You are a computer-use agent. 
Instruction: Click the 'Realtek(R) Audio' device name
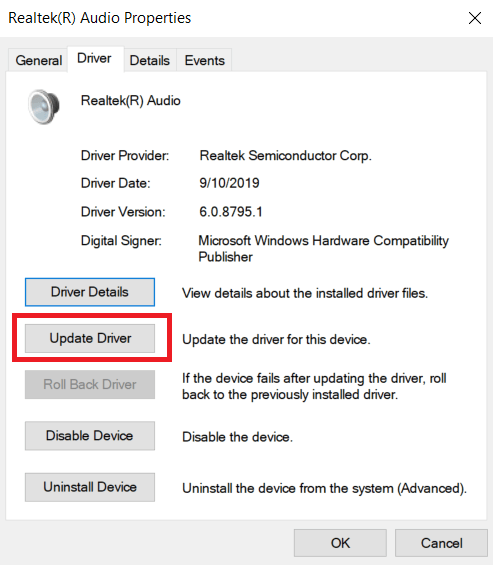point(130,101)
